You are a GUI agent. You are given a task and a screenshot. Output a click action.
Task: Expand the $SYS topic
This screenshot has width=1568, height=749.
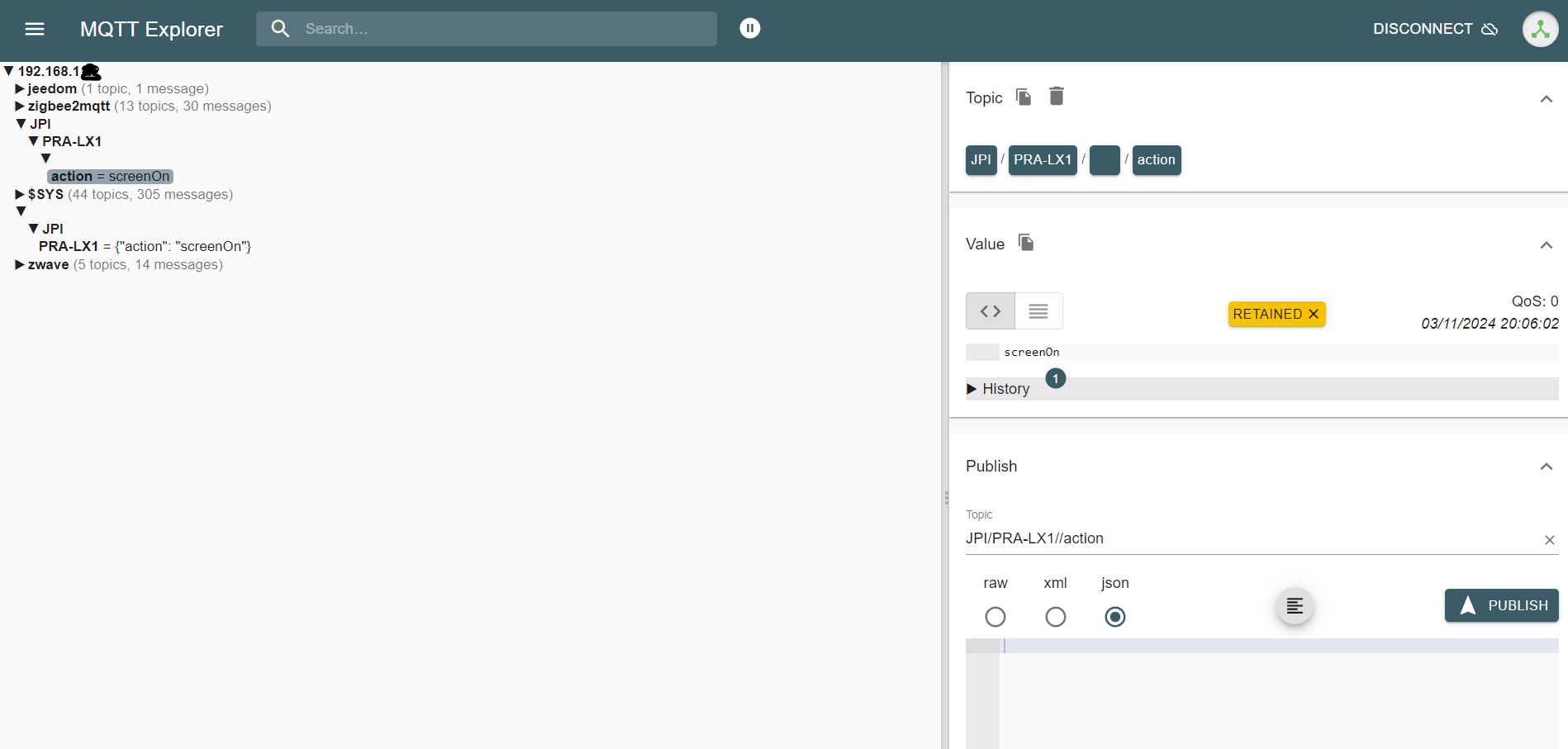(x=20, y=194)
